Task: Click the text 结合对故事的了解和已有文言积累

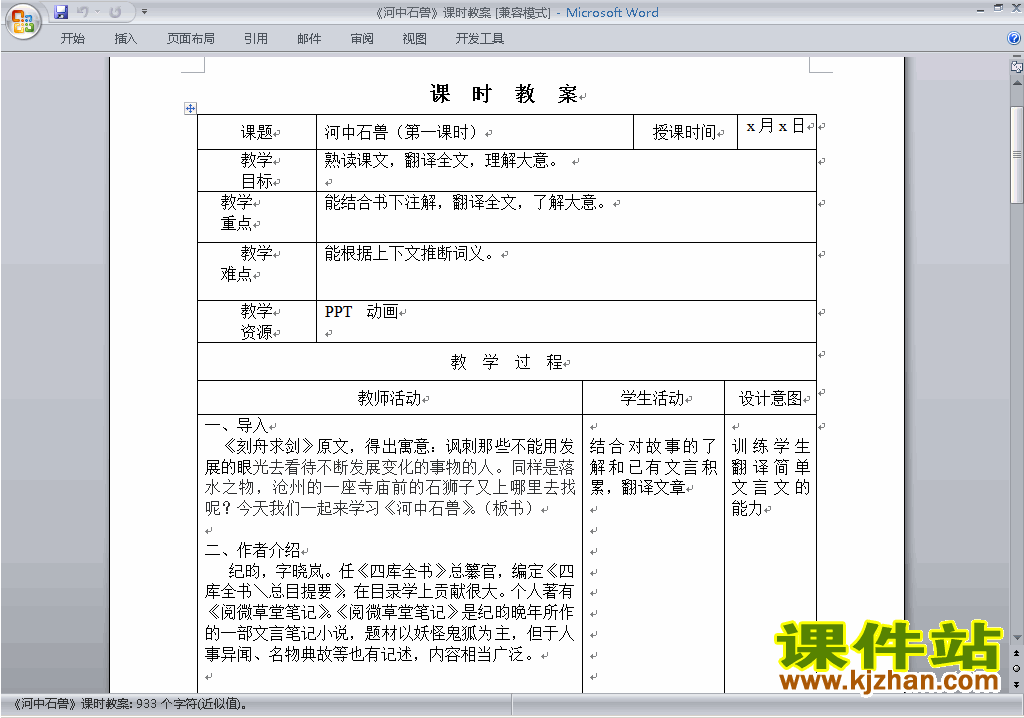Action: (x=653, y=467)
